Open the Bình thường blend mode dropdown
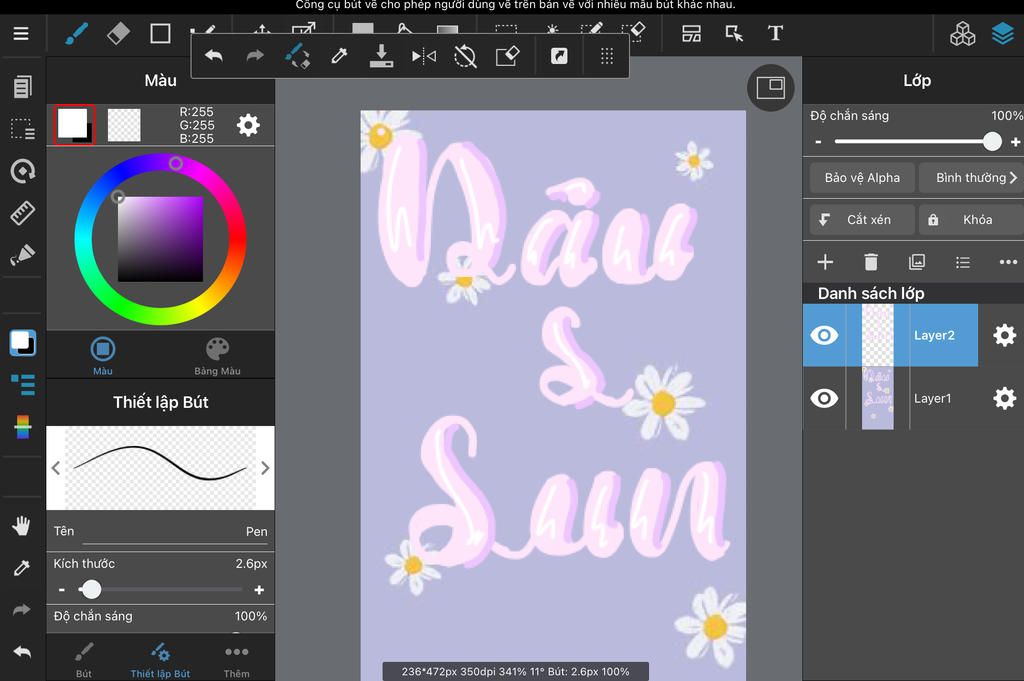The image size is (1024, 681). (973, 178)
